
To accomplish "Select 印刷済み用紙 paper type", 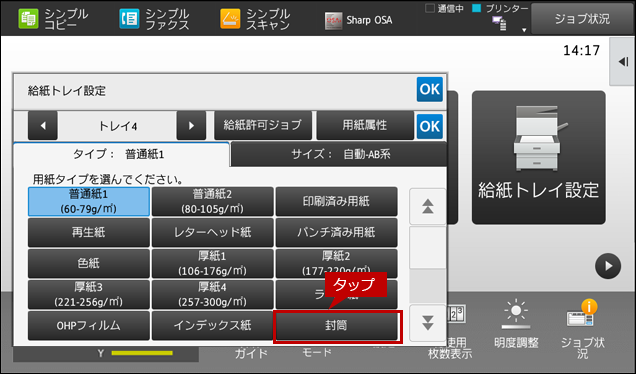I will 336,202.
